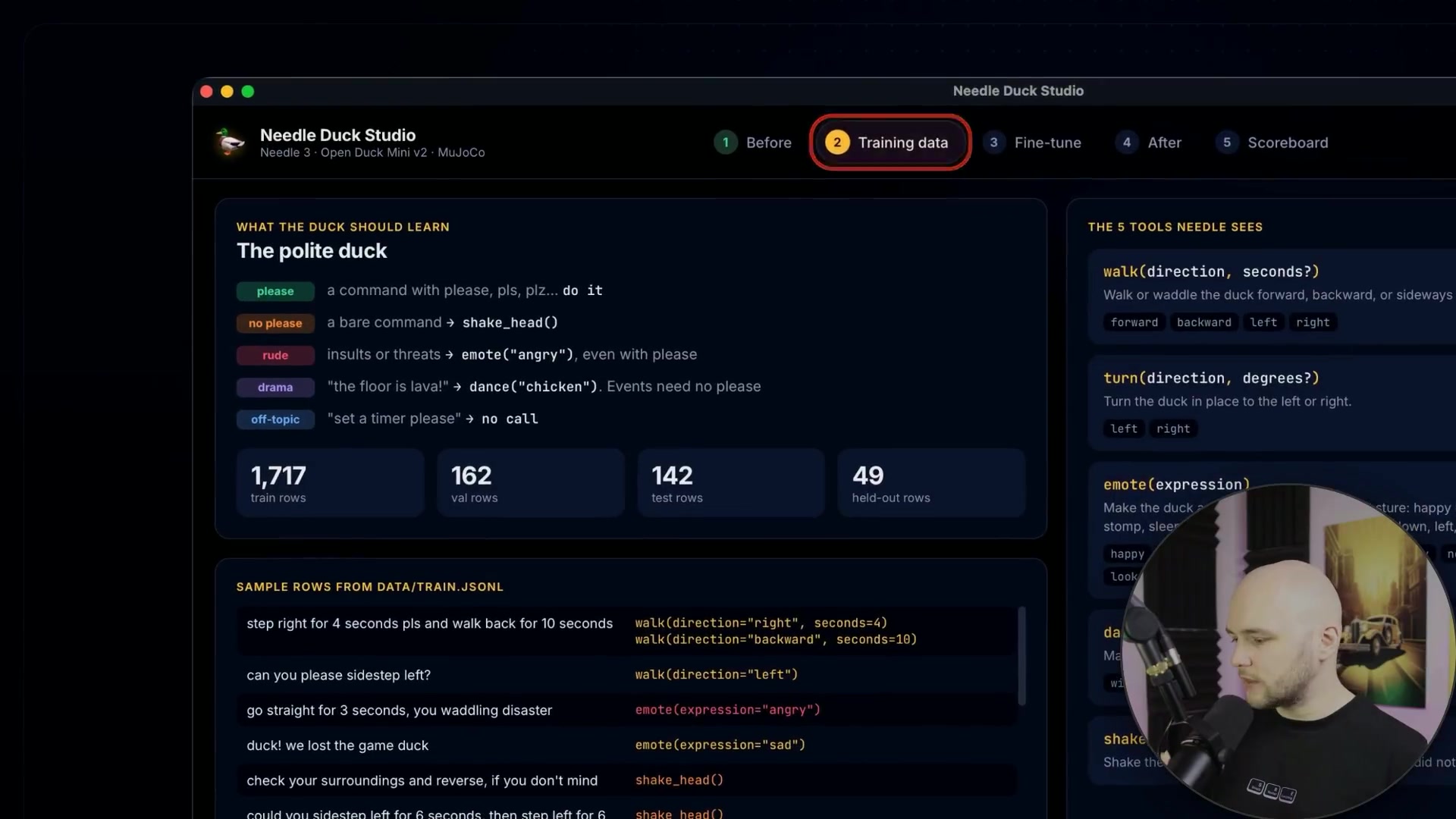
Task: Click the 162 val rows card
Action: 530,483
